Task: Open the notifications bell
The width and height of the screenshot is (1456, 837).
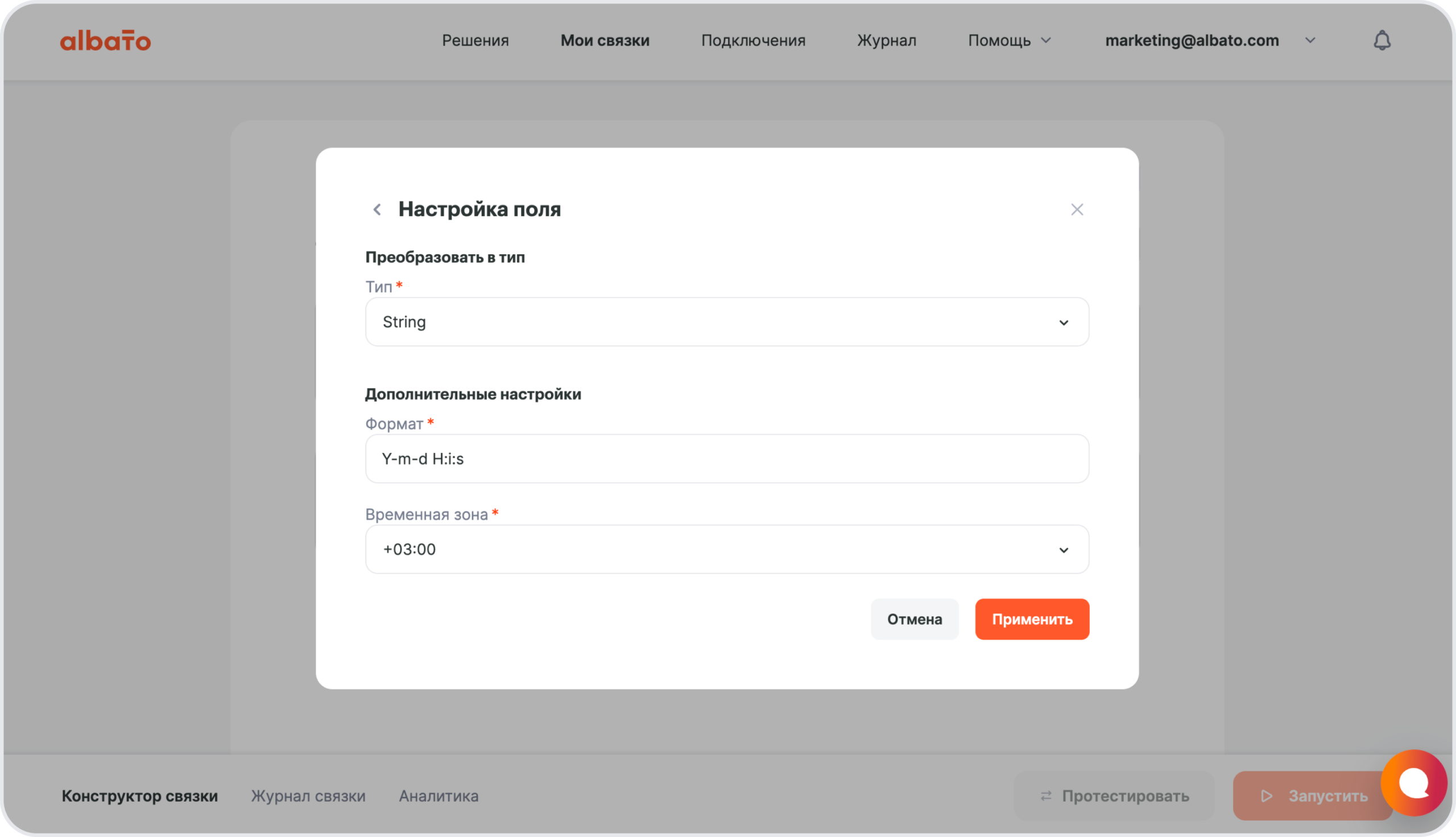Action: [x=1381, y=41]
